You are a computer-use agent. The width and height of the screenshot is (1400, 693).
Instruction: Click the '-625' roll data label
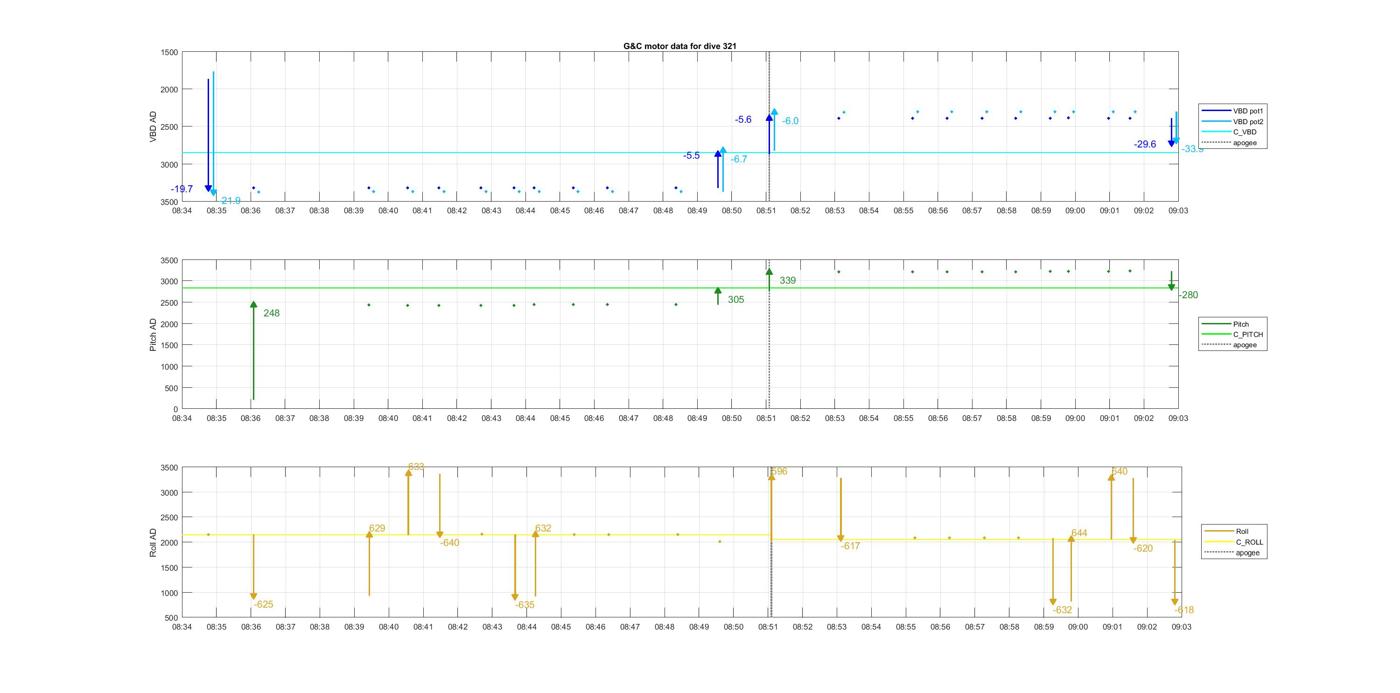click(x=264, y=605)
